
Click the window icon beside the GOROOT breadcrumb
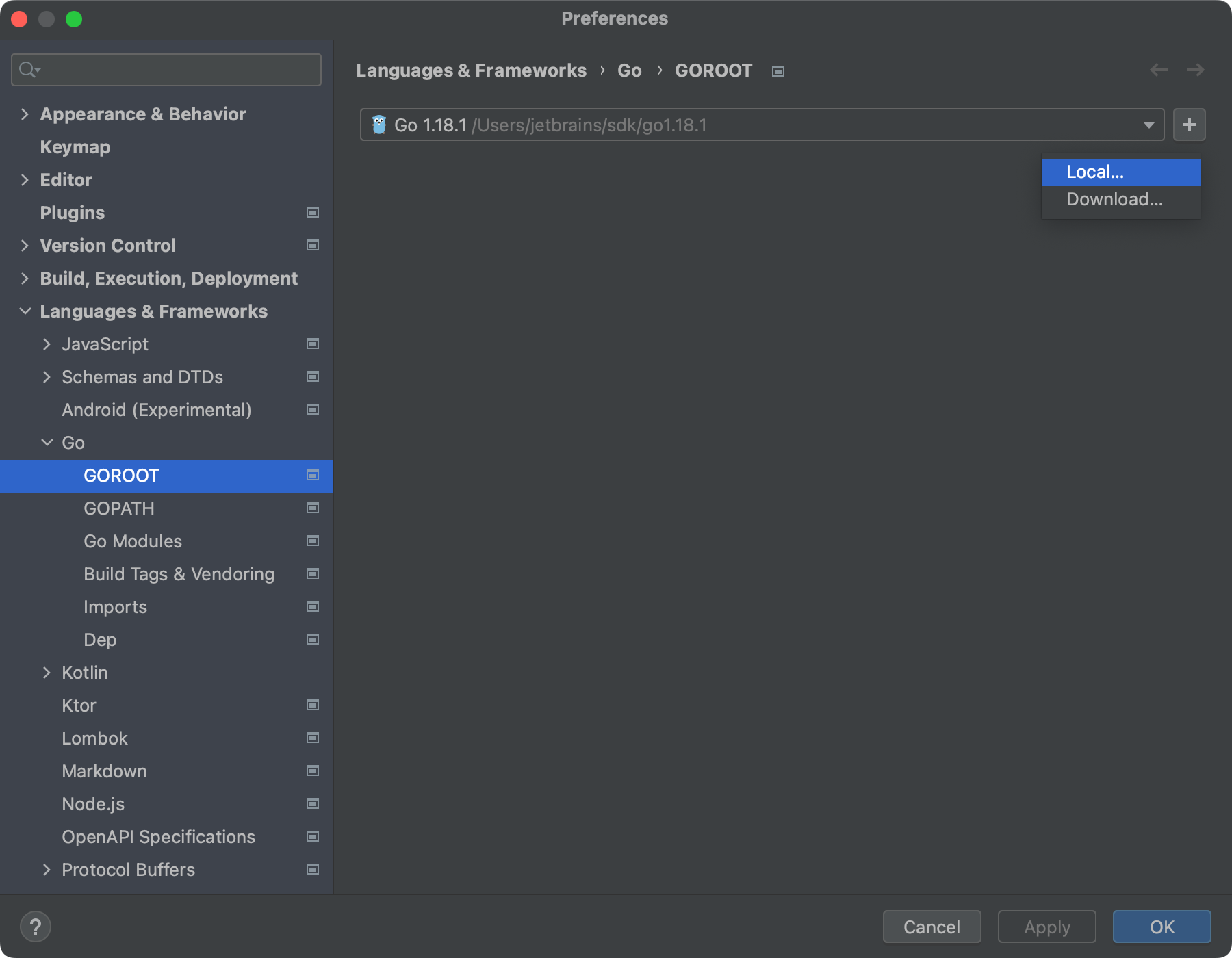[x=778, y=70]
